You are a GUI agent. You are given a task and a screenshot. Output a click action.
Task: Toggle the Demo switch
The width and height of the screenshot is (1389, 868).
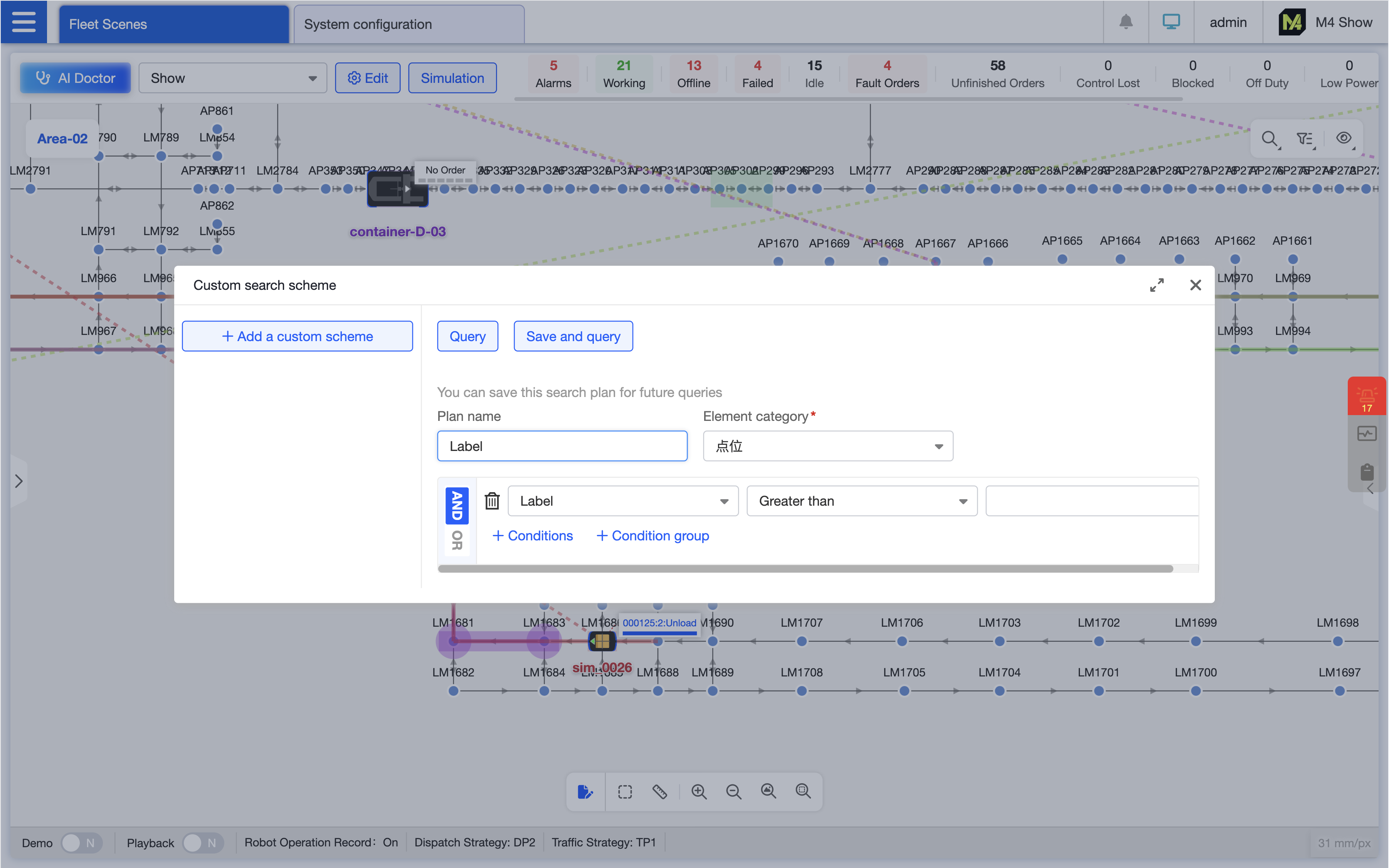tap(81, 843)
